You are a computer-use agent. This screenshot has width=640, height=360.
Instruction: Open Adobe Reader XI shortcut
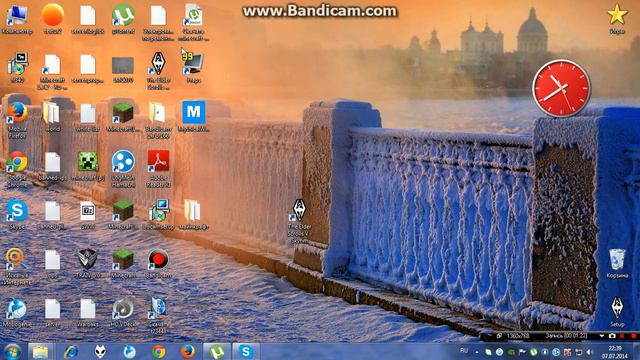(158, 167)
